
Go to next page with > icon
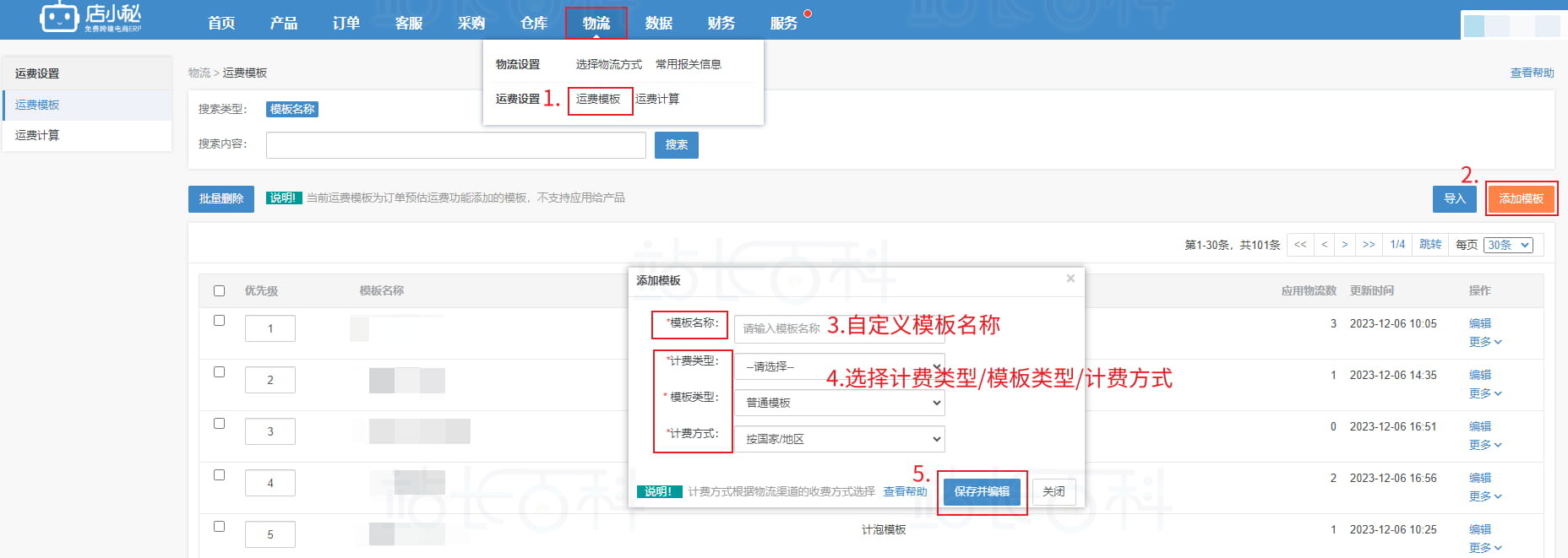[x=1344, y=245]
